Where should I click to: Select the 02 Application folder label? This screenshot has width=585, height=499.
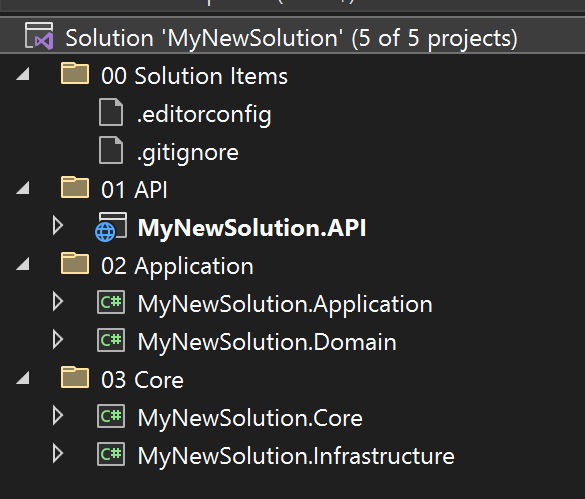tap(177, 266)
